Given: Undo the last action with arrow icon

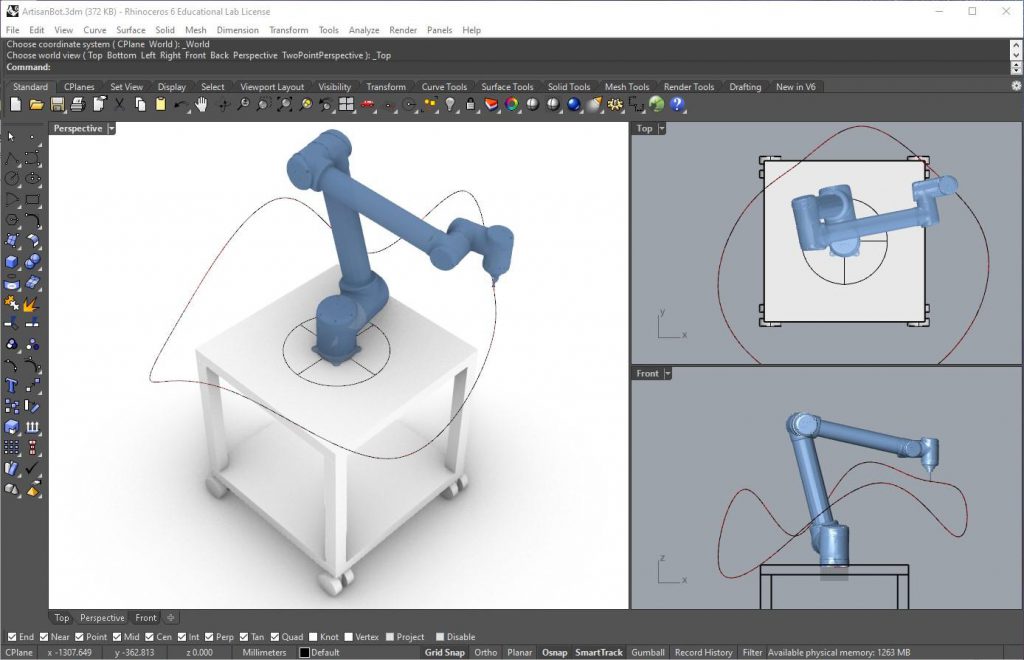Looking at the screenshot, I should [x=181, y=104].
